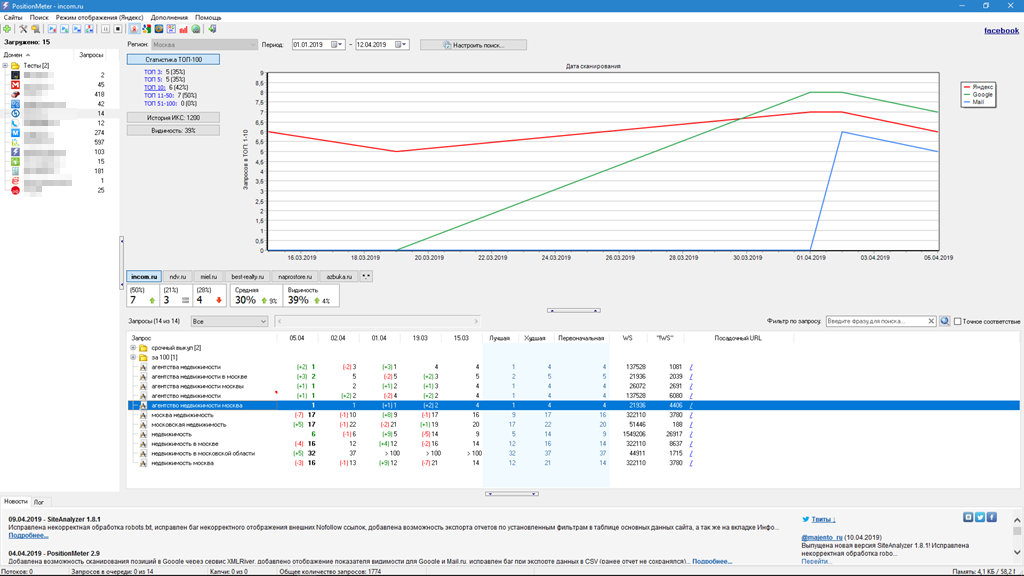The height and width of the screenshot is (576, 1024).
Task: Click the search icon next to query filter
Action: pyautogui.click(x=945, y=321)
